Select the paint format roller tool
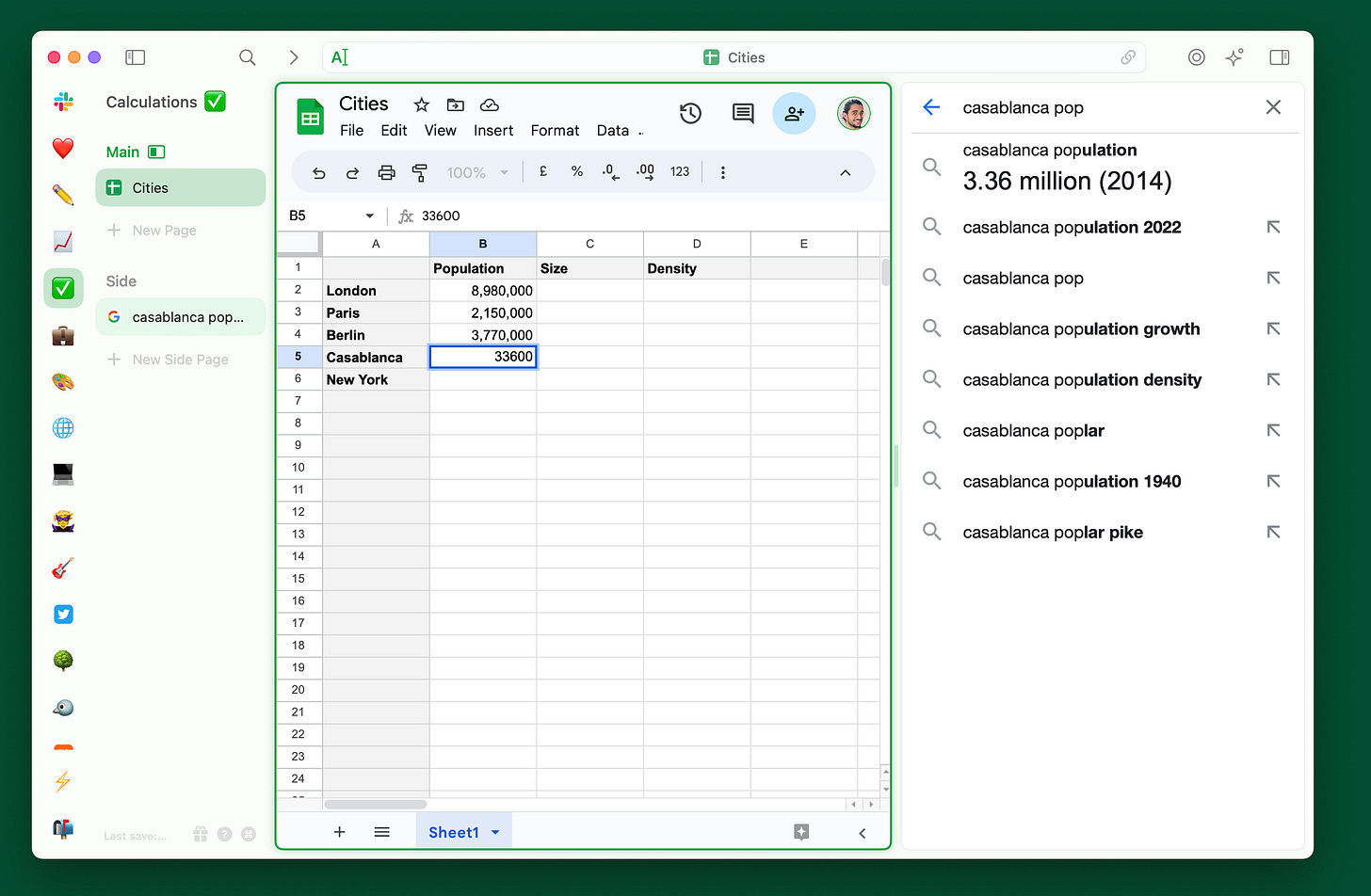The height and width of the screenshot is (896, 1371). click(x=420, y=172)
